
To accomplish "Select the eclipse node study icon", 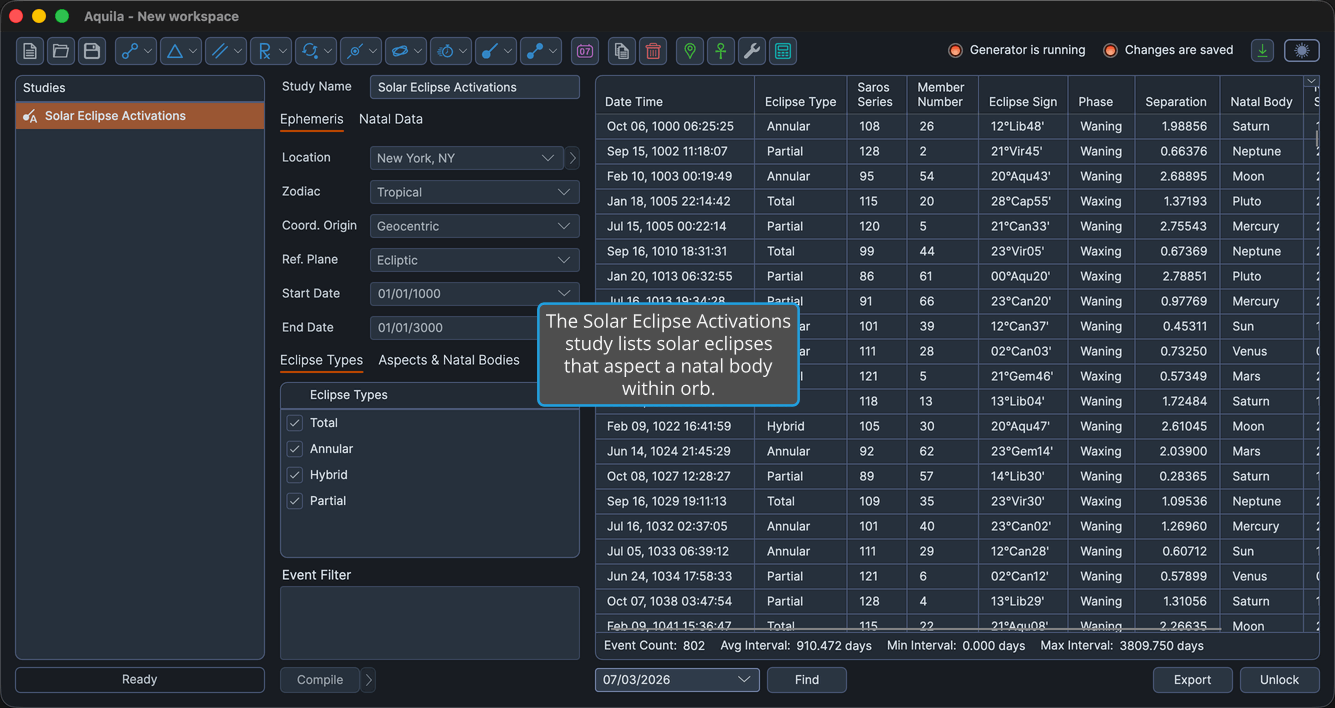I will pyautogui.click(x=354, y=51).
